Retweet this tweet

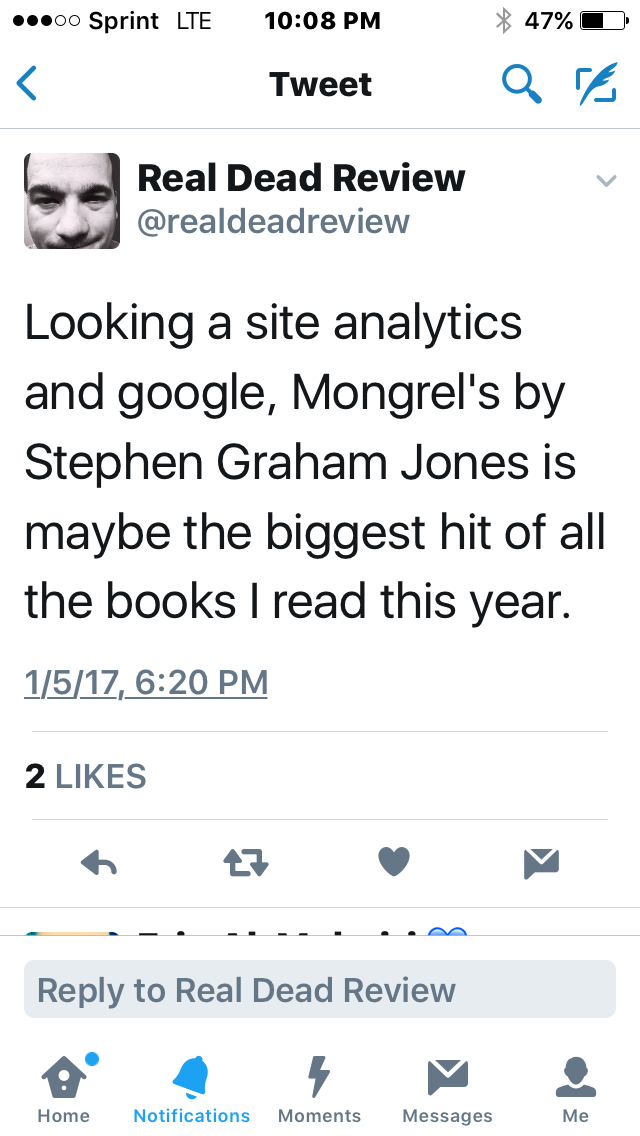[245, 862]
